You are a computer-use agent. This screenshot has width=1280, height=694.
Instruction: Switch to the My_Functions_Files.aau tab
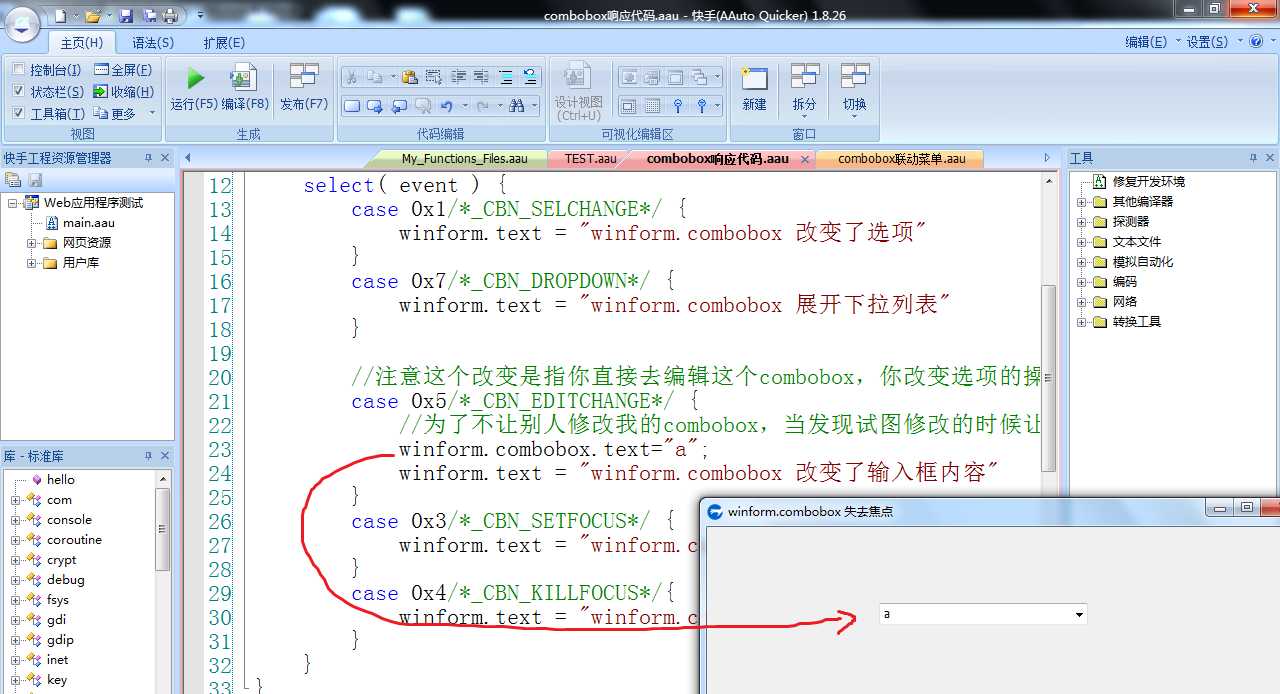tap(464, 158)
